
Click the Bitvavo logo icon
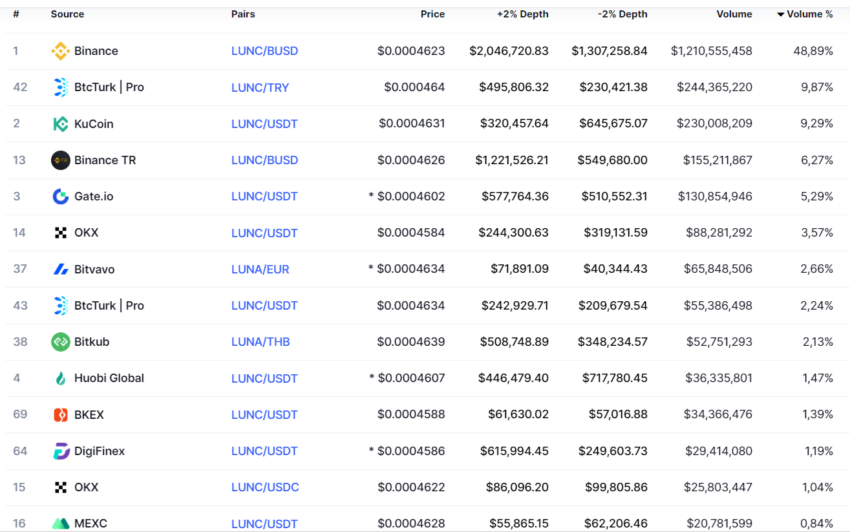[60, 269]
